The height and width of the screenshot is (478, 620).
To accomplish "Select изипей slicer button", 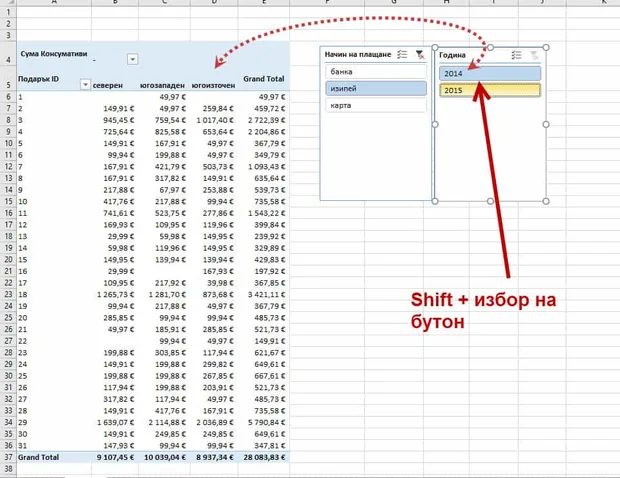I will (x=376, y=89).
